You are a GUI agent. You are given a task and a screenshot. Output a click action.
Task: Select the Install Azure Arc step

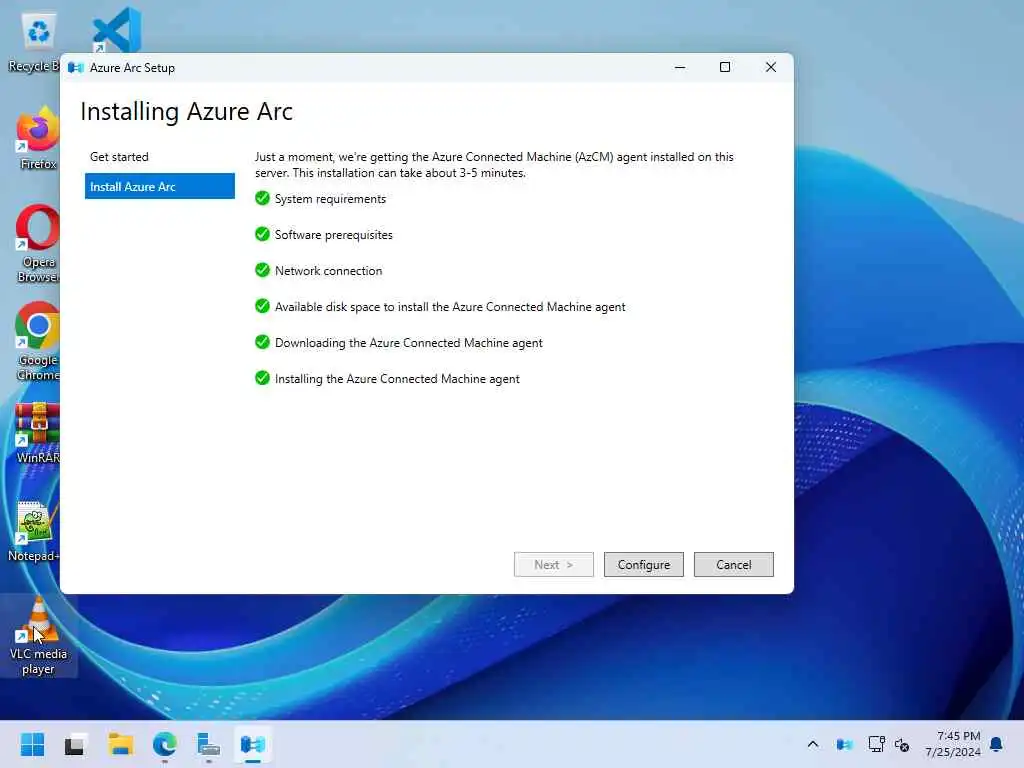(159, 186)
